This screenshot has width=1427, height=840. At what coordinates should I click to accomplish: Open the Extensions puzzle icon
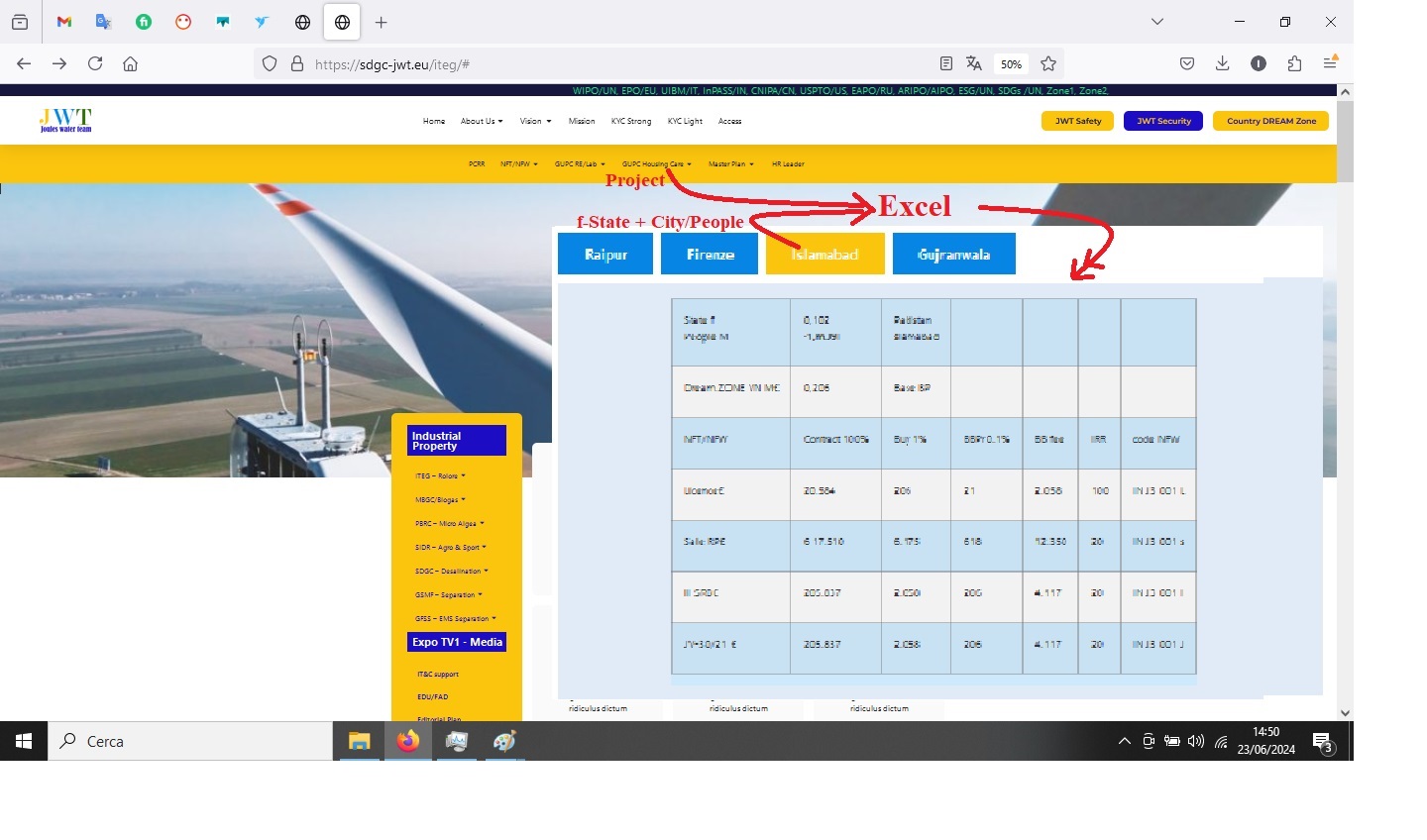click(1294, 63)
